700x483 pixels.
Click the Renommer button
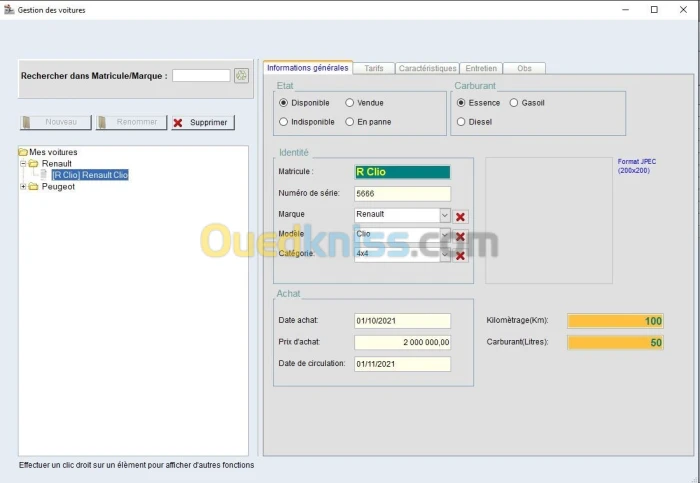pos(131,122)
